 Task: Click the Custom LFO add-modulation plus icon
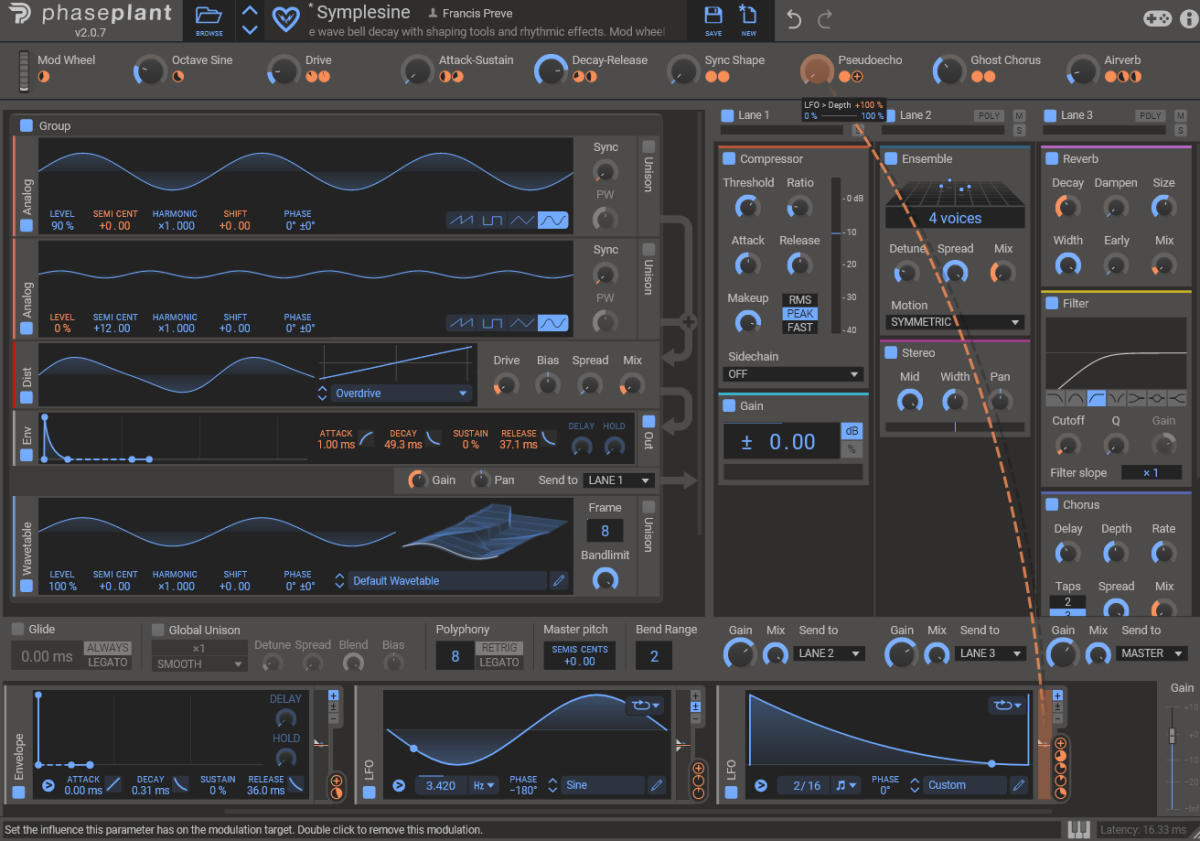point(1059,743)
